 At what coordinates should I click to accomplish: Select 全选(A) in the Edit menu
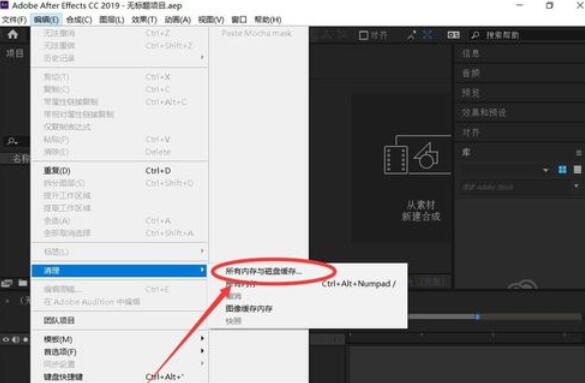tap(119, 221)
